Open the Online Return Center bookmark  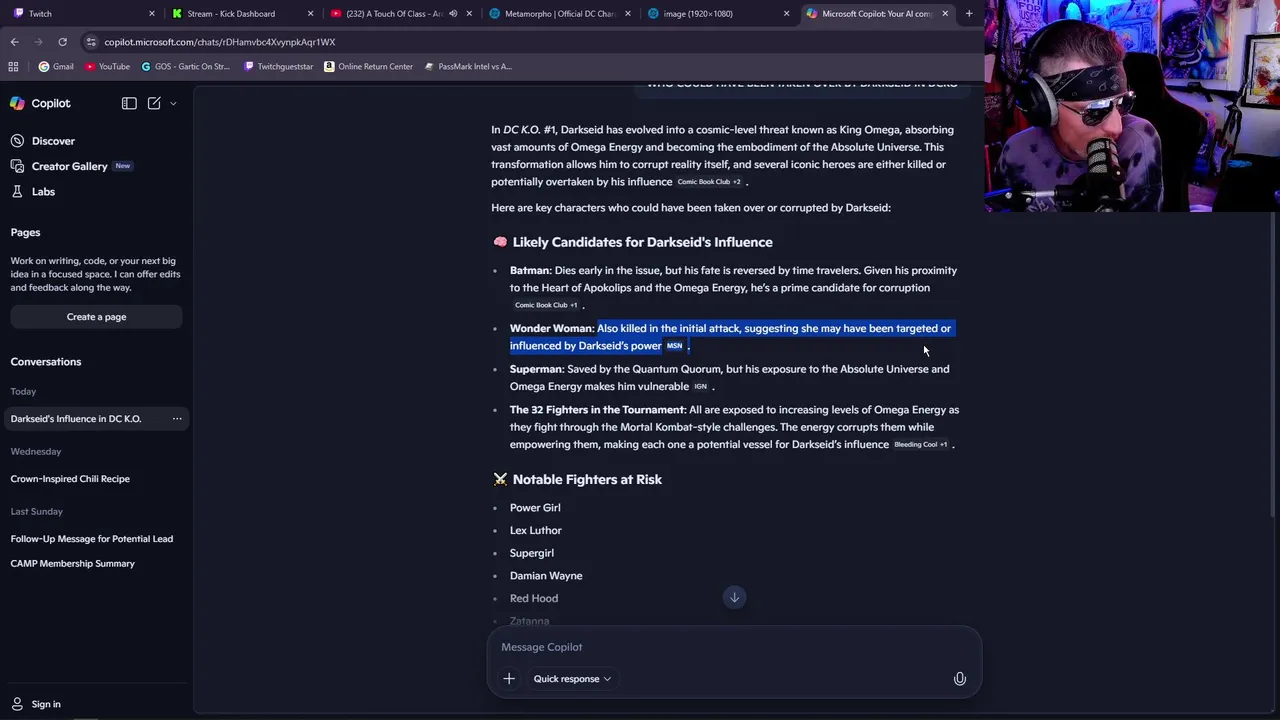click(368, 67)
